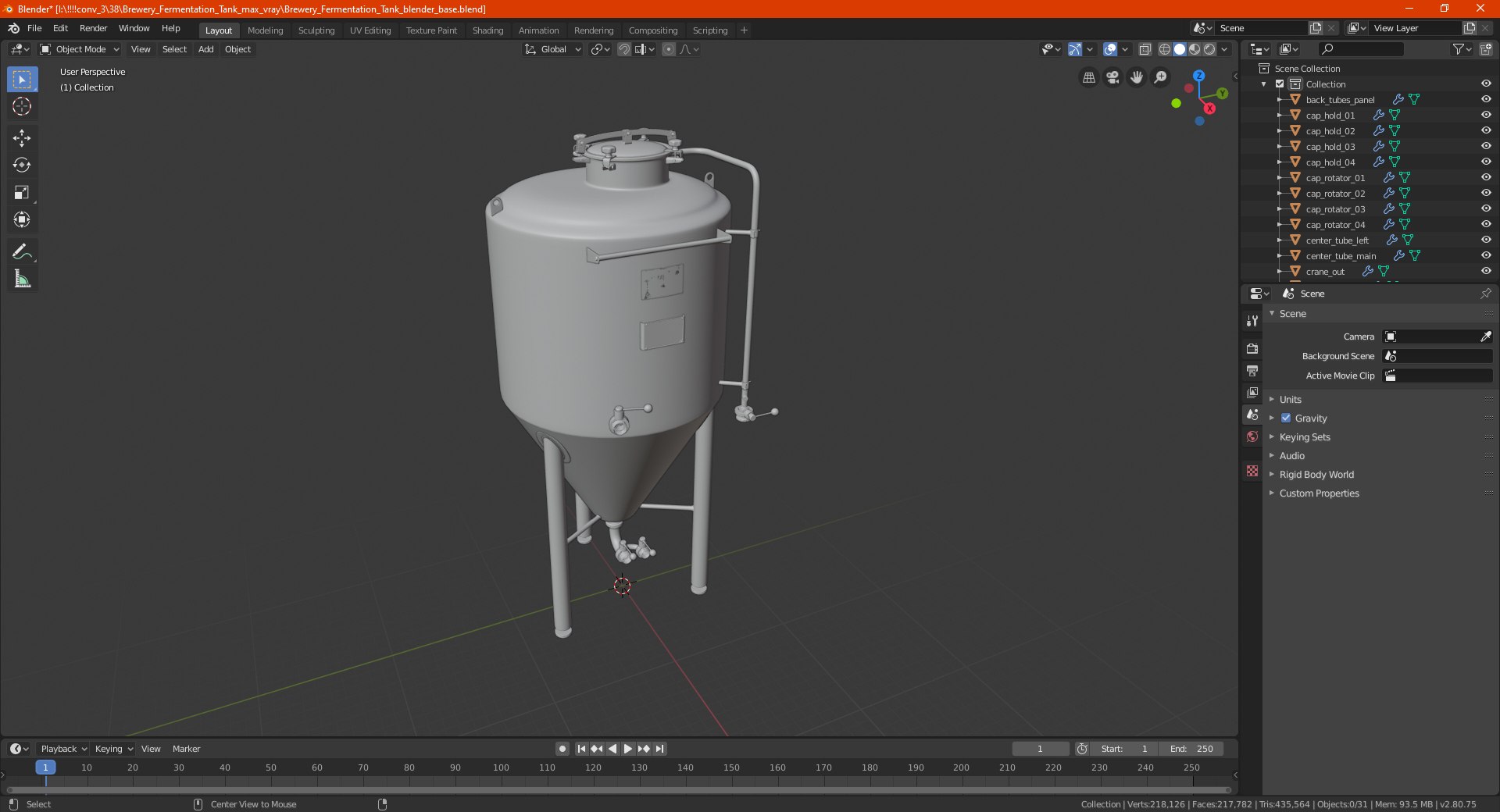Activate the Rotate tool
Image resolution: width=1500 pixels, height=812 pixels.
[x=22, y=166]
